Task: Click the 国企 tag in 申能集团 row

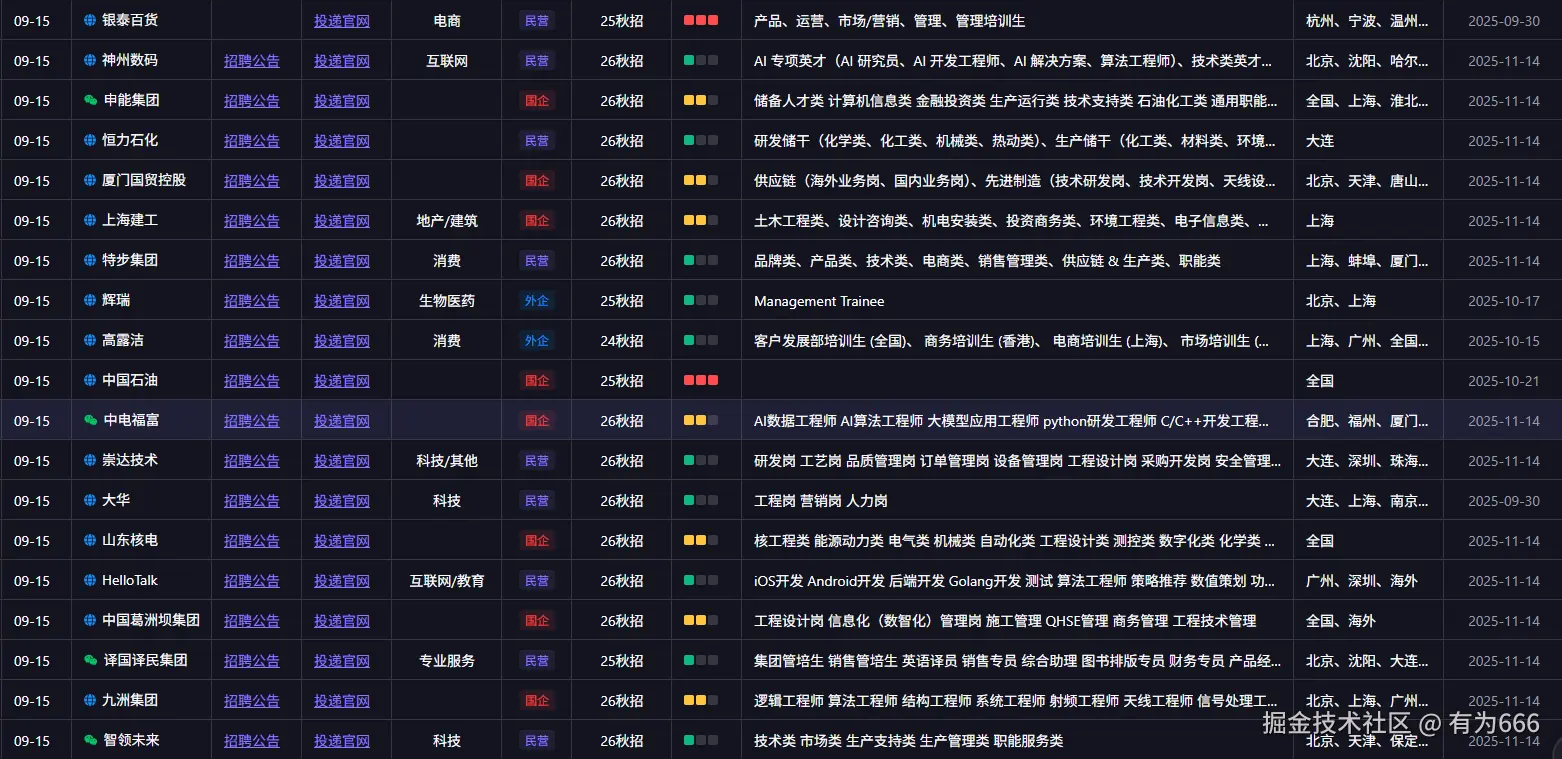Action: coord(537,101)
